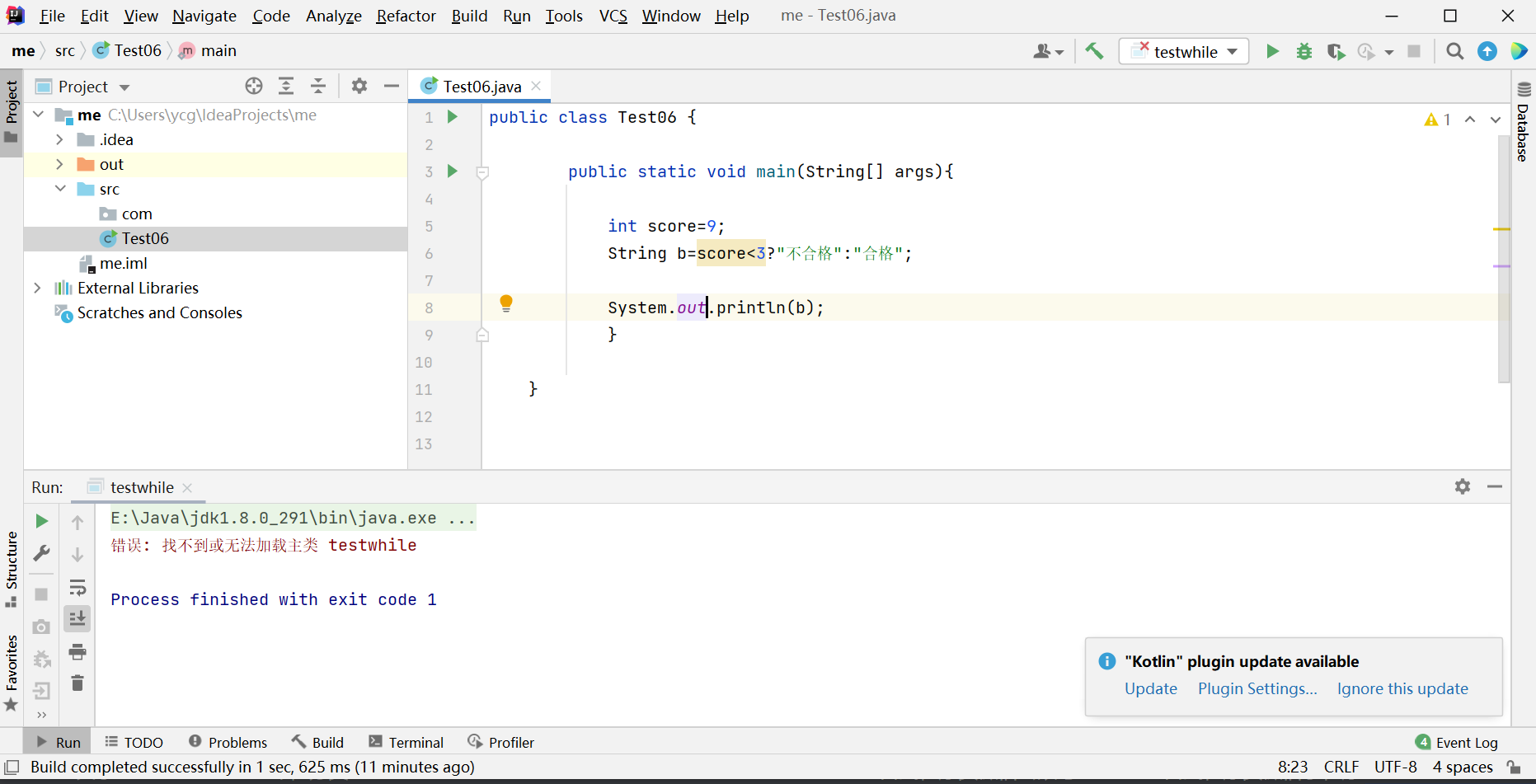
Task: Open the Terminal tool window tab
Action: [x=406, y=742]
